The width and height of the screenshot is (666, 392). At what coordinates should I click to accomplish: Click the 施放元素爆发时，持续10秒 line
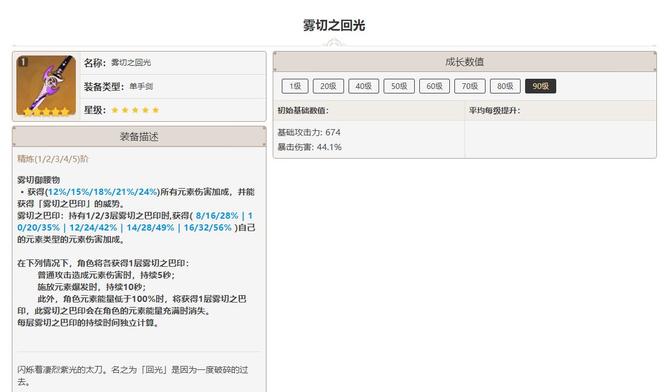coord(91,287)
